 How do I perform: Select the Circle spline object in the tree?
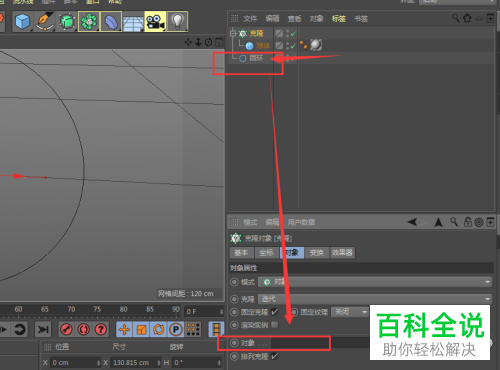pyautogui.click(x=256, y=58)
